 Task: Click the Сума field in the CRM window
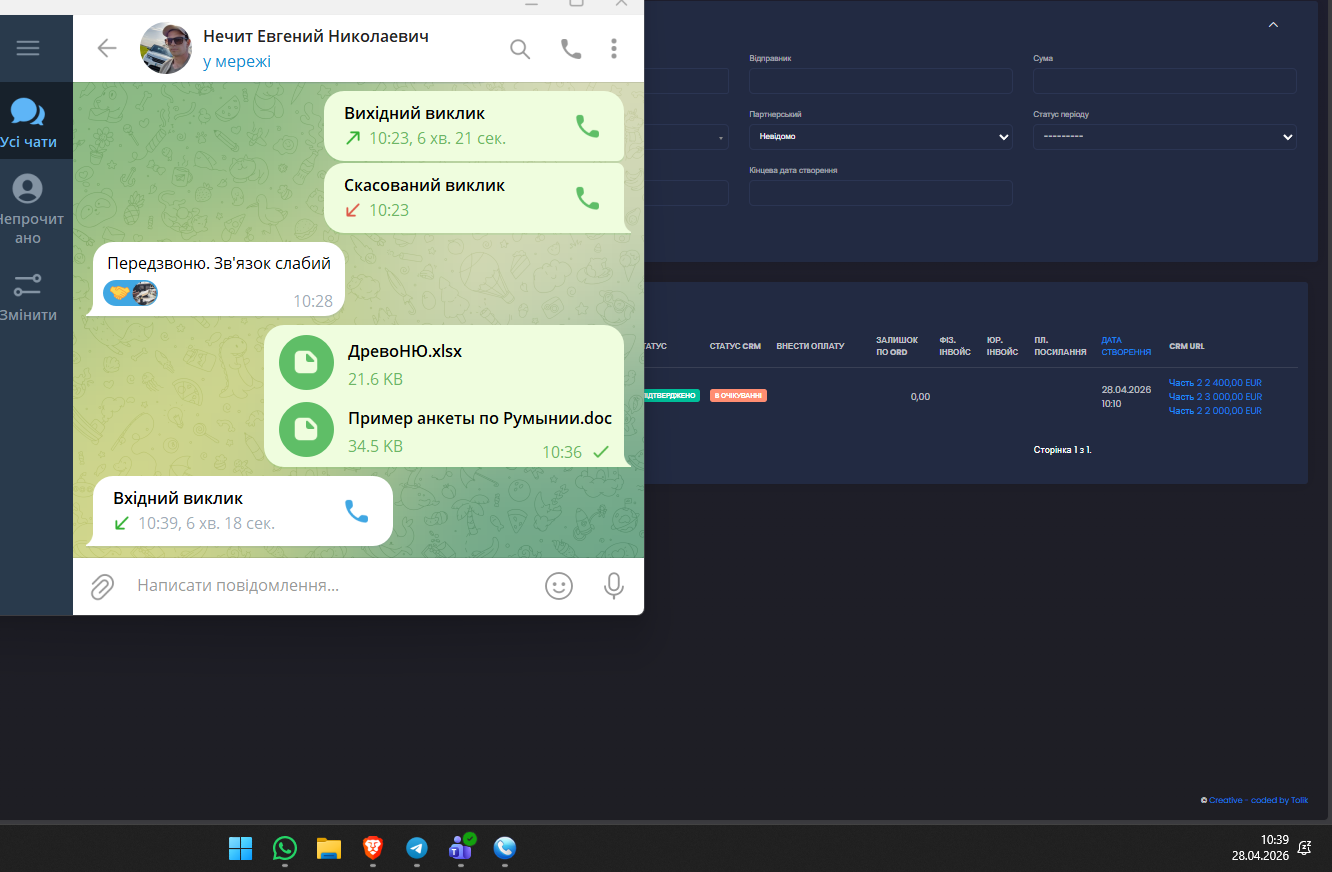(1165, 81)
